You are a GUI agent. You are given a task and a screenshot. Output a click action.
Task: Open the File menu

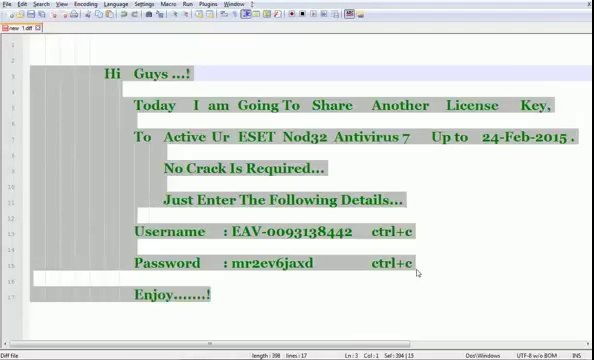pos(7,4)
